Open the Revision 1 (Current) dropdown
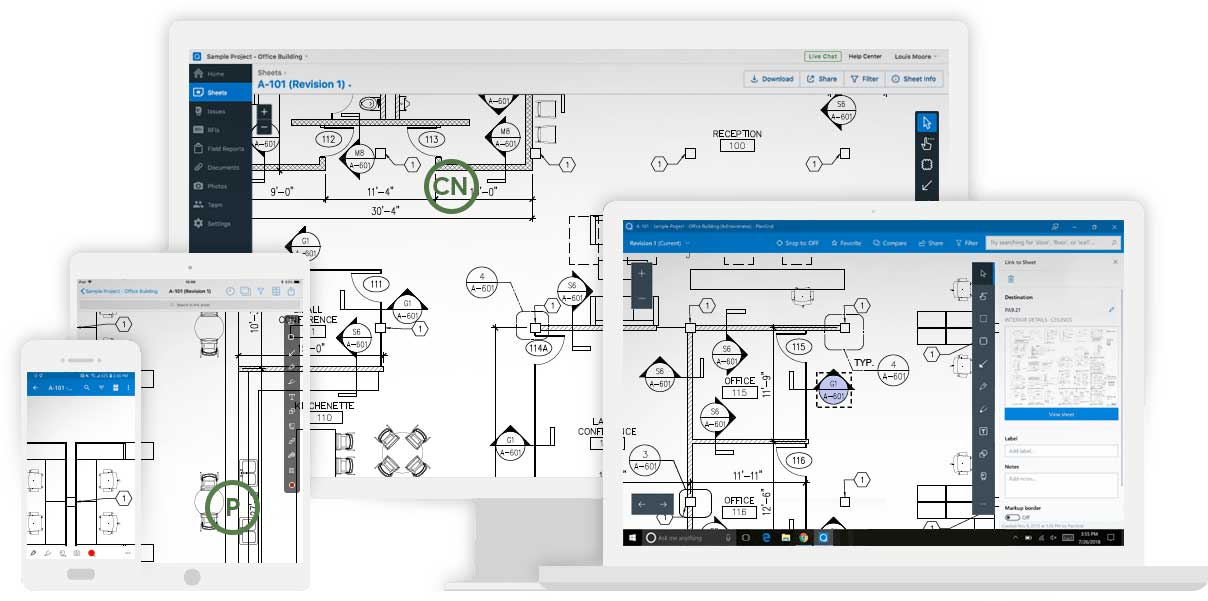Image resolution: width=1208 pixels, height=601 pixels. pos(660,243)
